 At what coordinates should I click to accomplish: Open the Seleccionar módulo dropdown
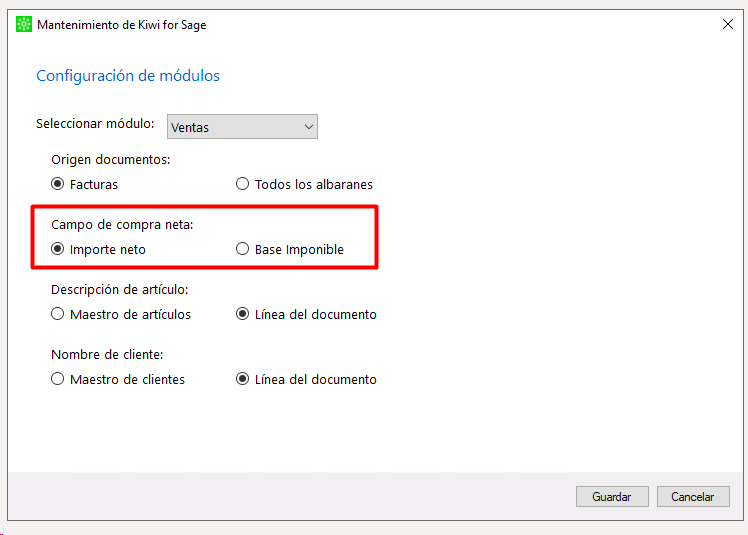point(242,127)
